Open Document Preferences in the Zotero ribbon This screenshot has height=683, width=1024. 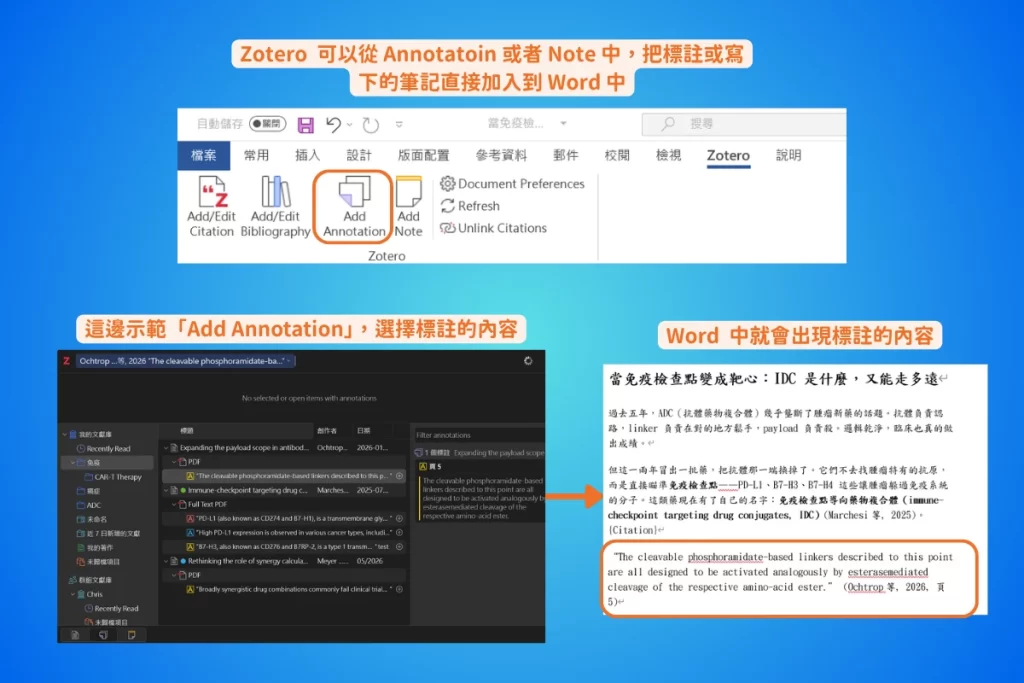(x=513, y=183)
